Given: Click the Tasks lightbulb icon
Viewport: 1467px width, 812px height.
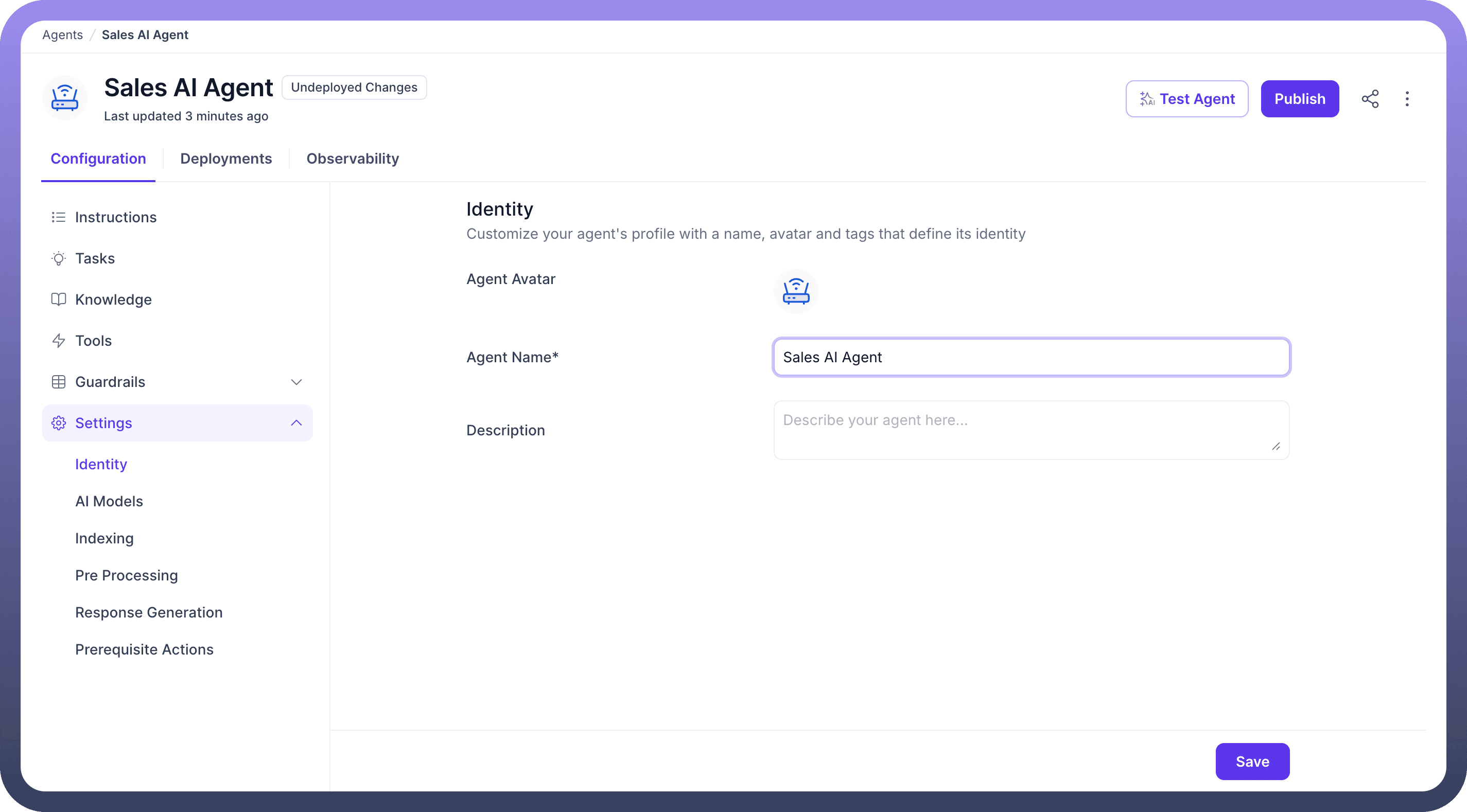Looking at the screenshot, I should coord(58,258).
